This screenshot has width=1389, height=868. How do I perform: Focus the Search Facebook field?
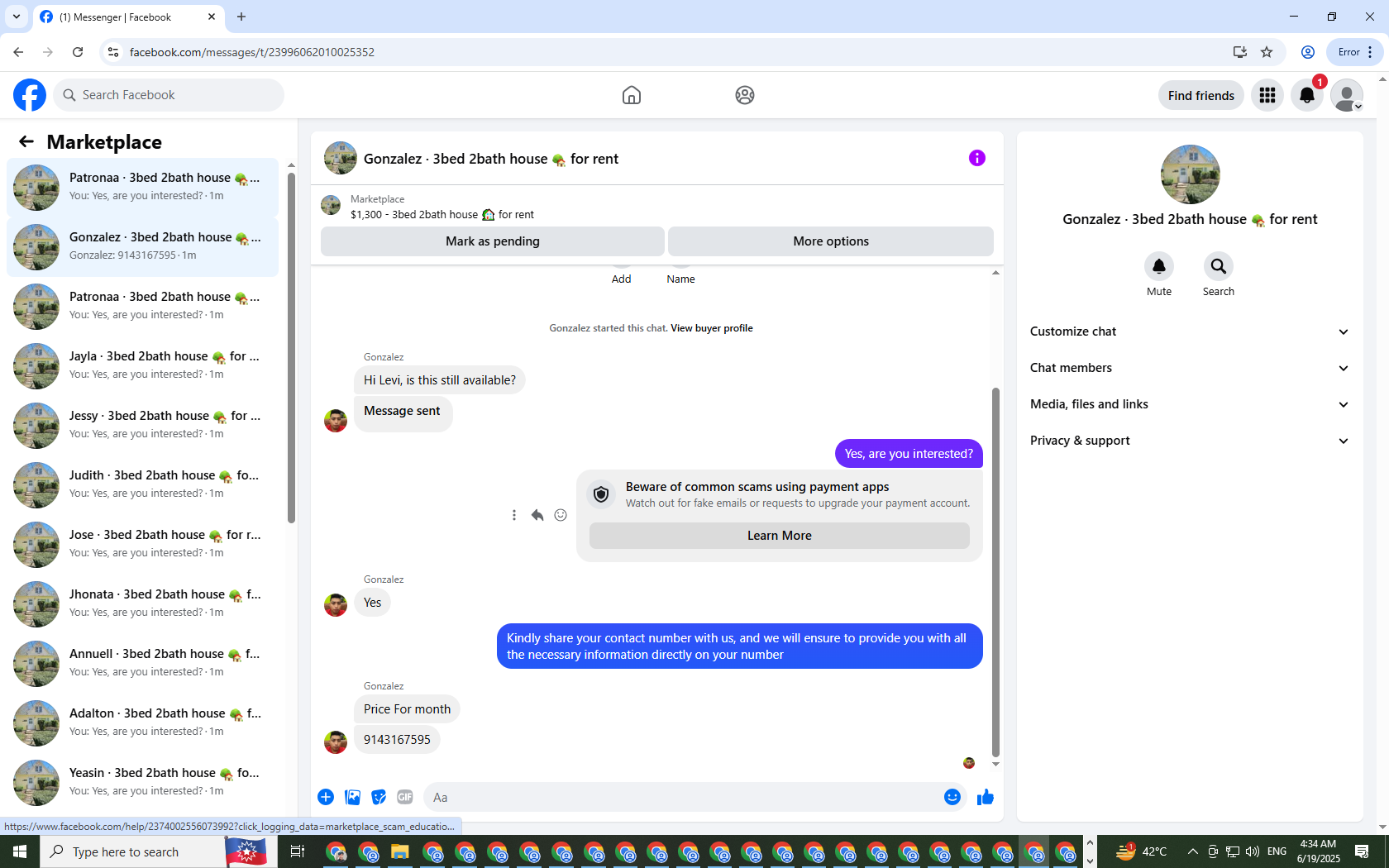tap(169, 95)
